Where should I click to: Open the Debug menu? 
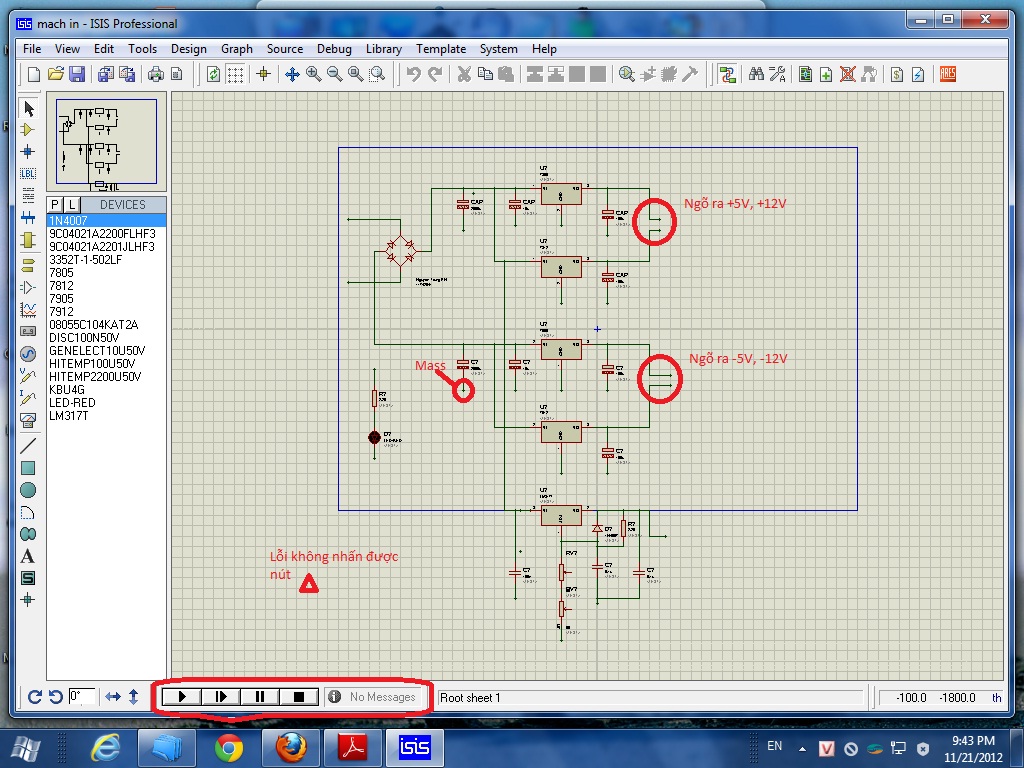(334, 48)
